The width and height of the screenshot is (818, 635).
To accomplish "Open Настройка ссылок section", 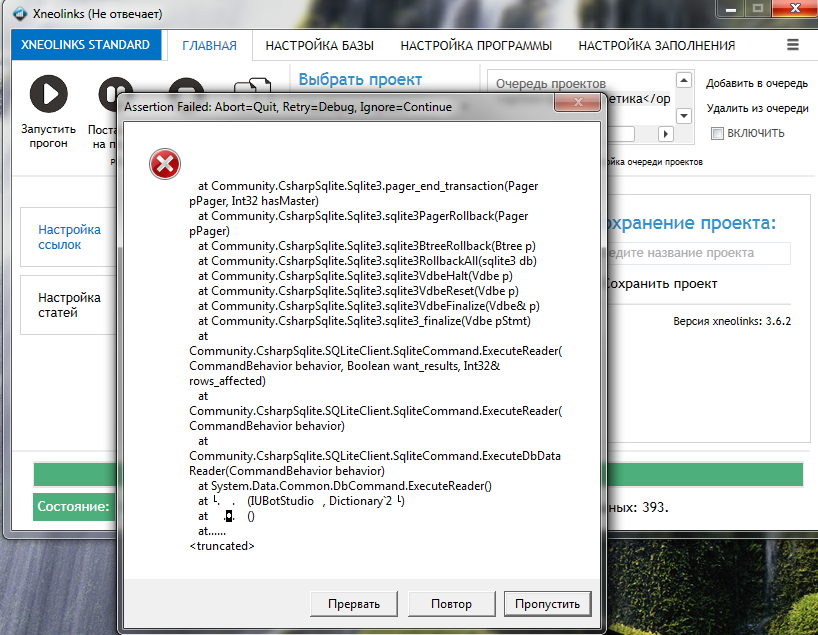I will [69, 237].
